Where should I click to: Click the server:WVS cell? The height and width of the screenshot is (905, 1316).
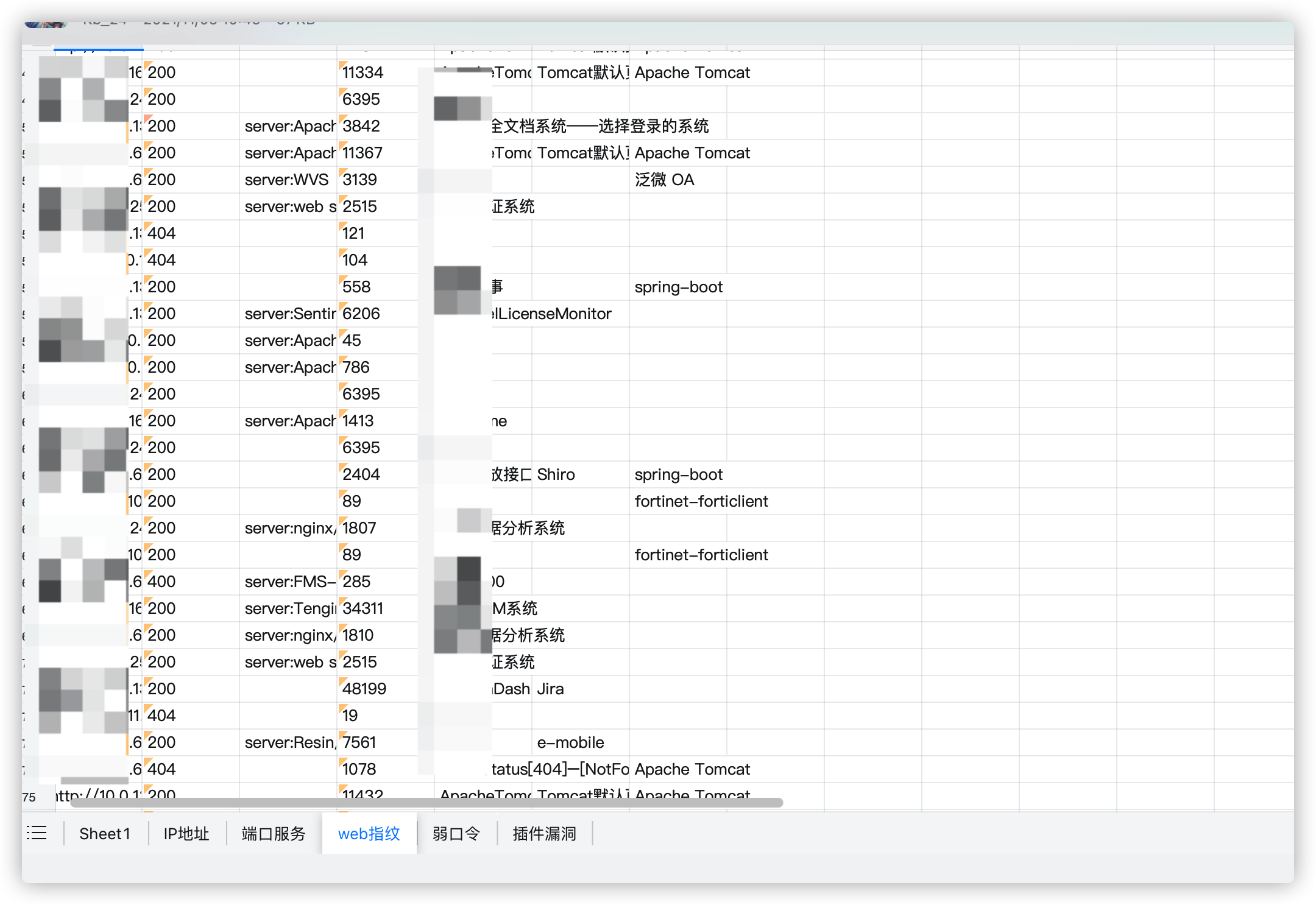click(286, 180)
